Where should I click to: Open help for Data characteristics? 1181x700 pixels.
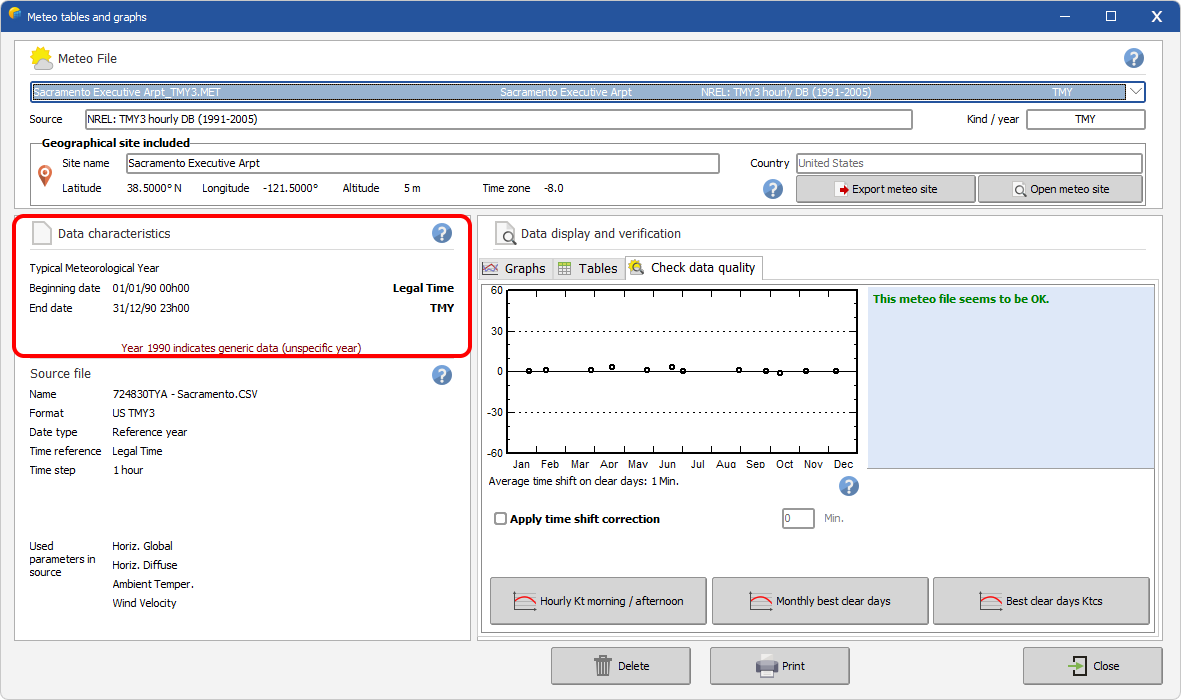(442, 234)
